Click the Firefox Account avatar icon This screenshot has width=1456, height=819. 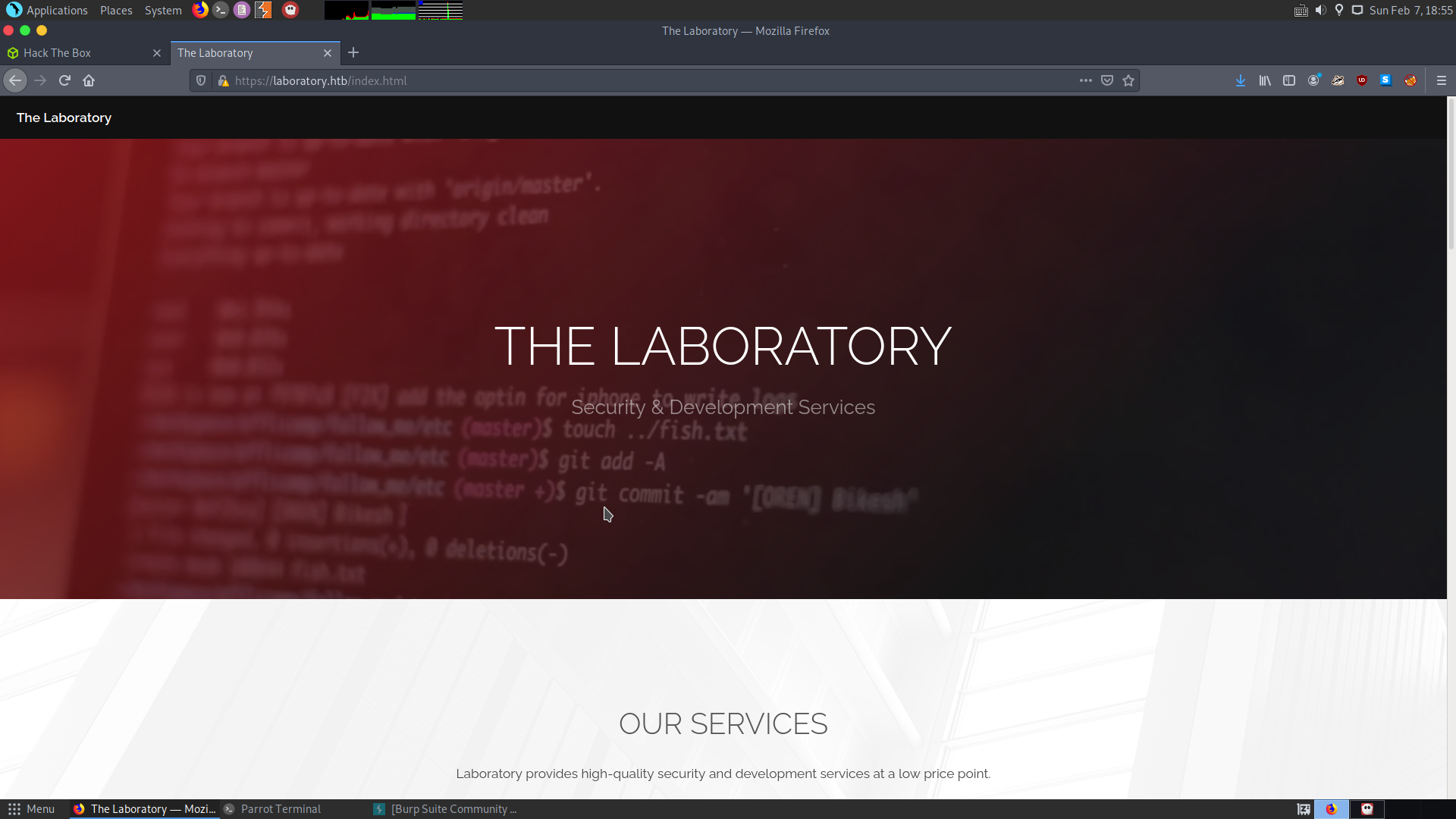click(1313, 80)
